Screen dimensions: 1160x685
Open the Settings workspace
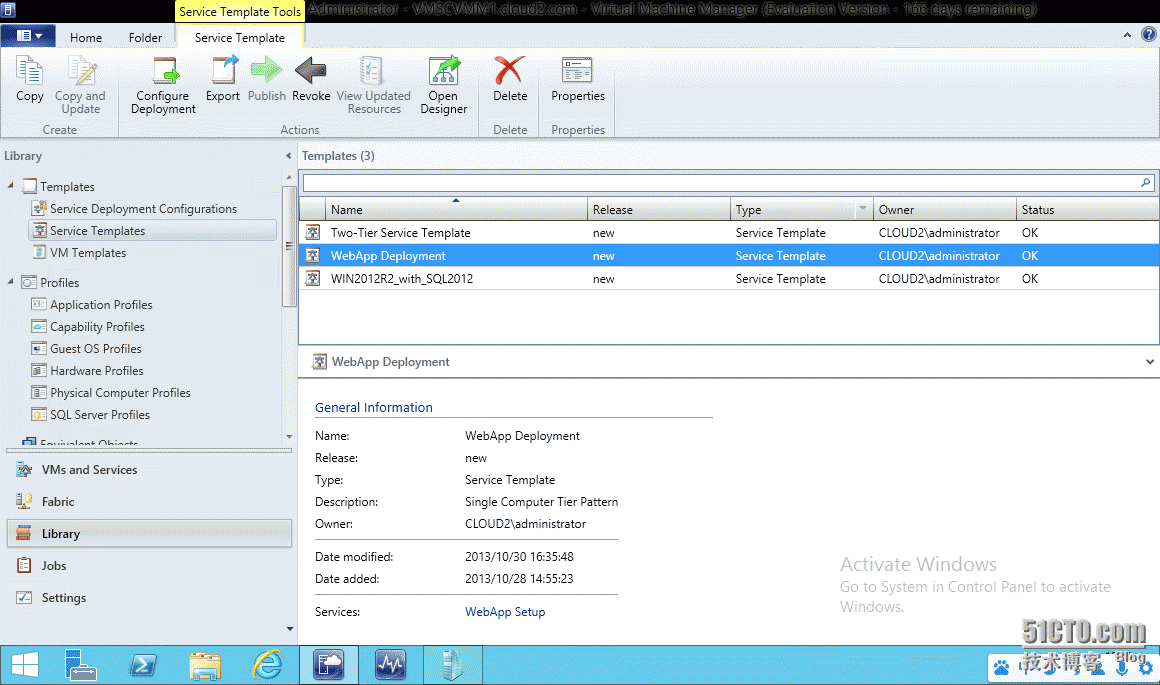149,598
